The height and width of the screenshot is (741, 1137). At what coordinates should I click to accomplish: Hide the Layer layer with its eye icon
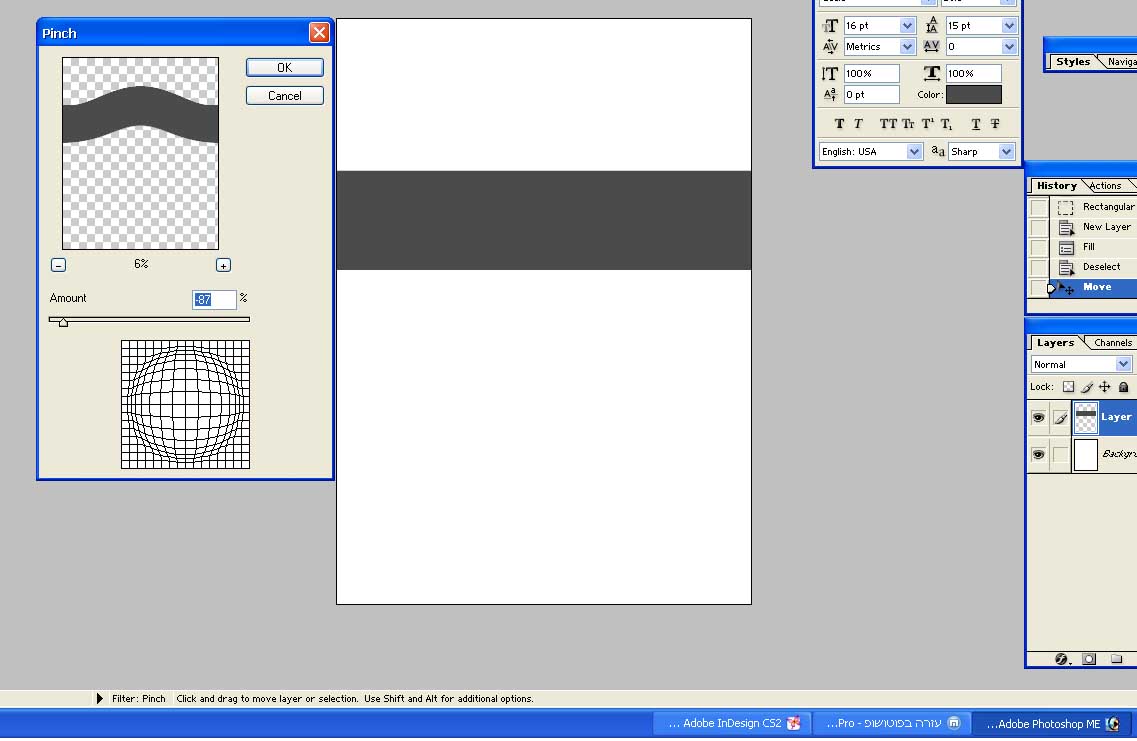pyautogui.click(x=1038, y=418)
